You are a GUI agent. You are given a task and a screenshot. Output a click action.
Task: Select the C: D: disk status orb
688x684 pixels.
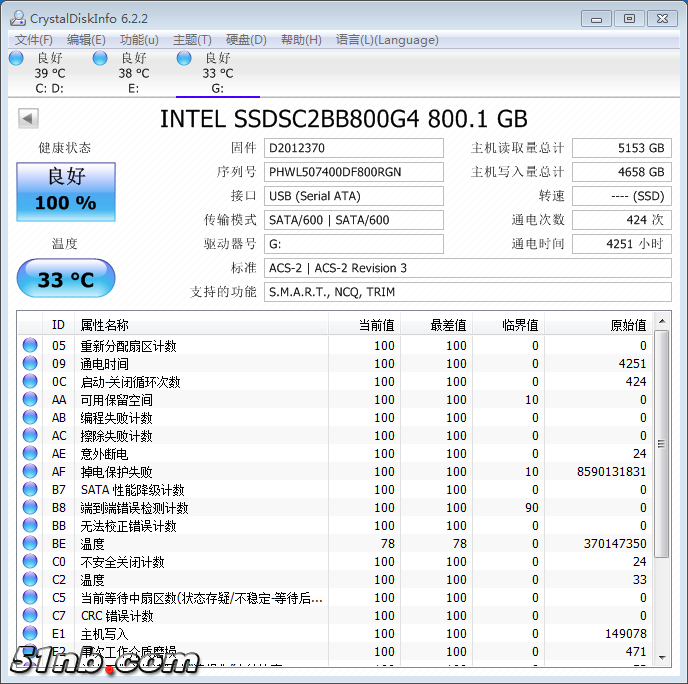[x=16, y=58]
